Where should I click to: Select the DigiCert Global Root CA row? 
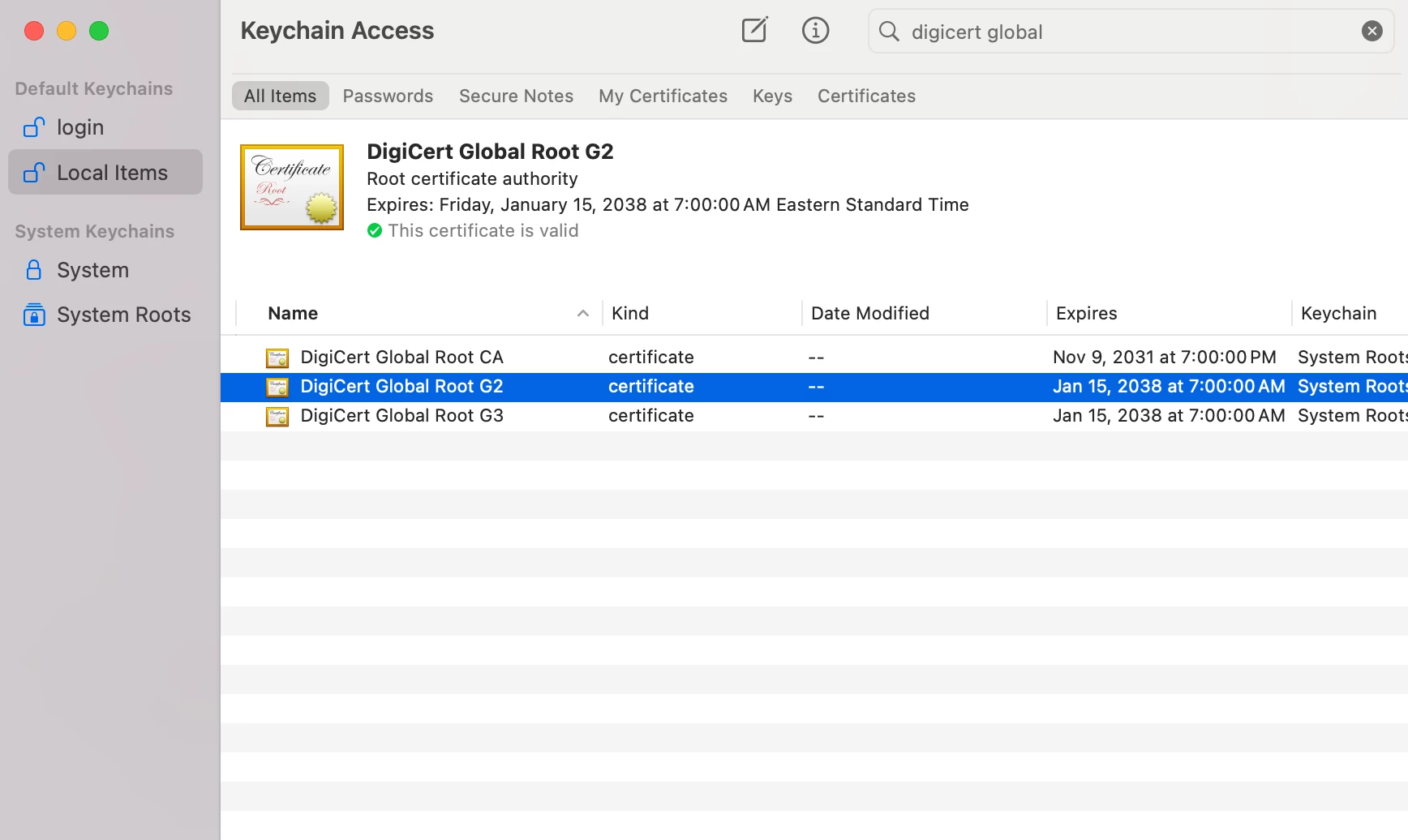tap(814, 358)
